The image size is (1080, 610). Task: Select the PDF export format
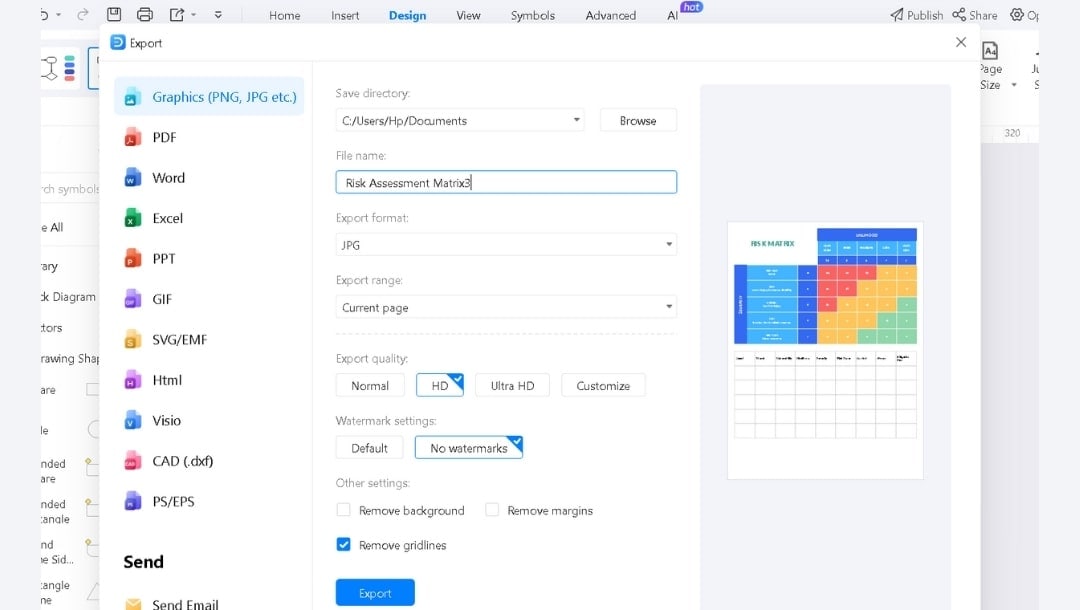click(x=165, y=137)
